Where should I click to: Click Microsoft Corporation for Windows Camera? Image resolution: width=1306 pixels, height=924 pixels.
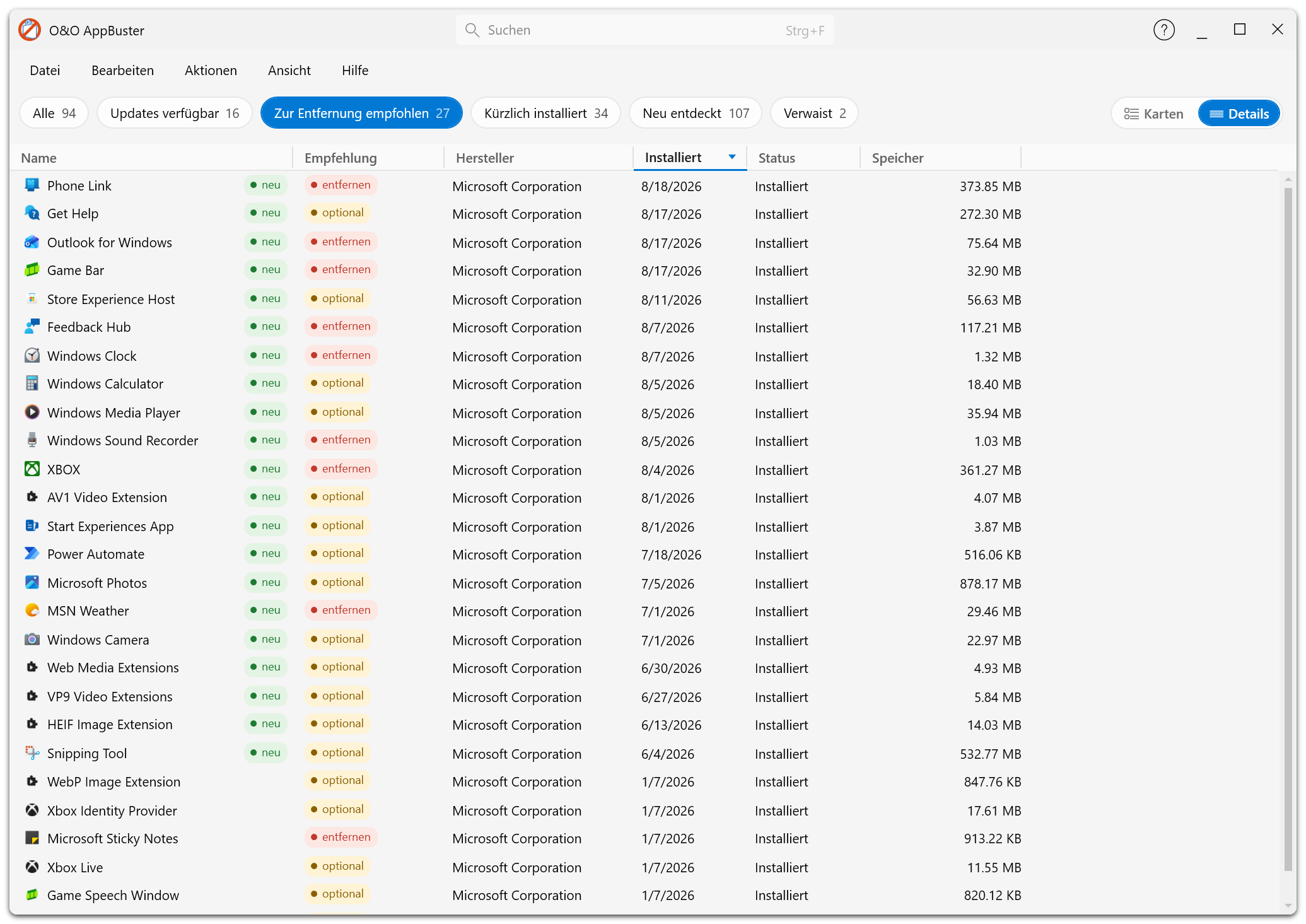(517, 640)
